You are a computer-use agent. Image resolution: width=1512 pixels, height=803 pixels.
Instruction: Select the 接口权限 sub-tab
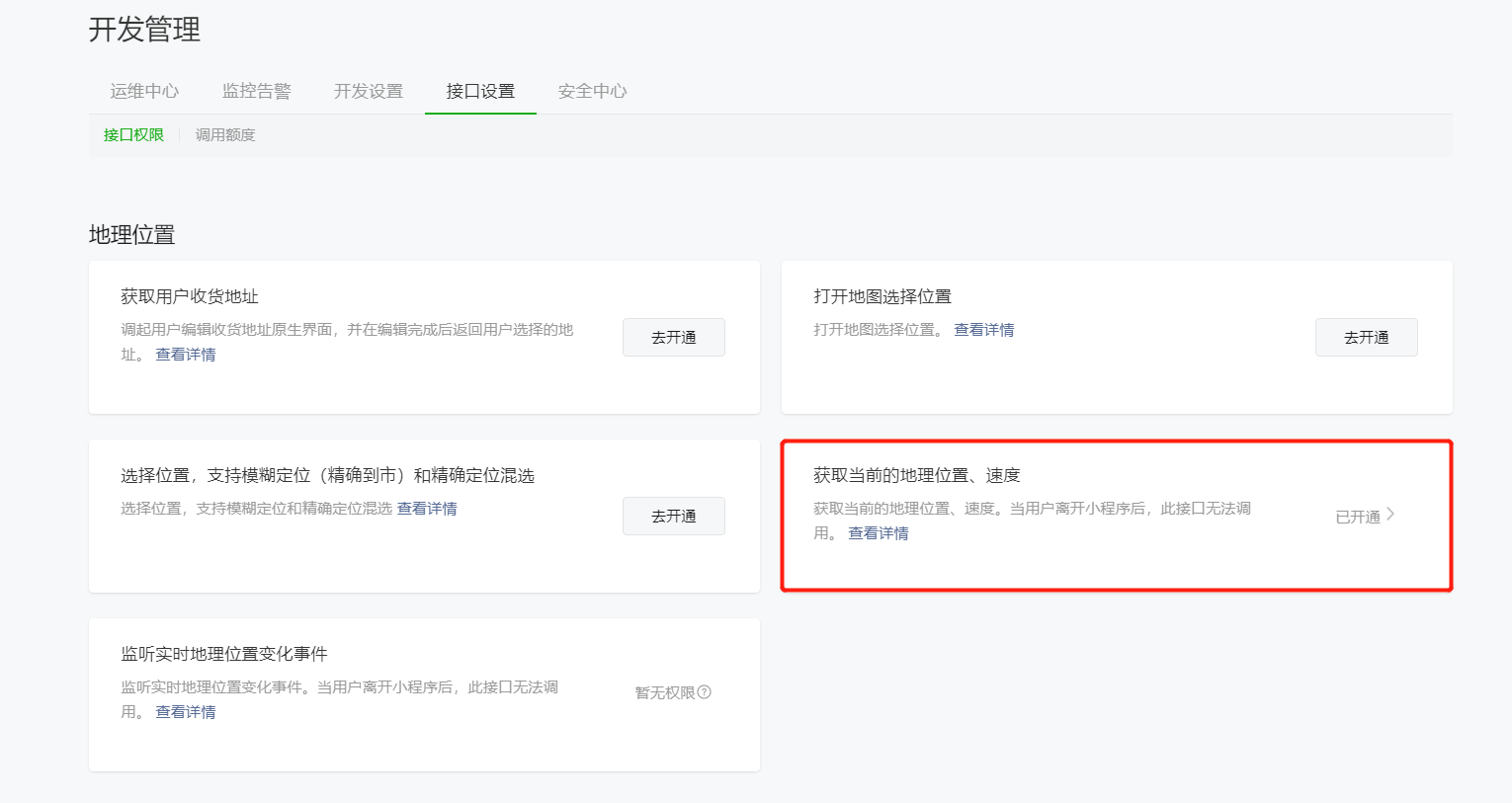(x=133, y=135)
